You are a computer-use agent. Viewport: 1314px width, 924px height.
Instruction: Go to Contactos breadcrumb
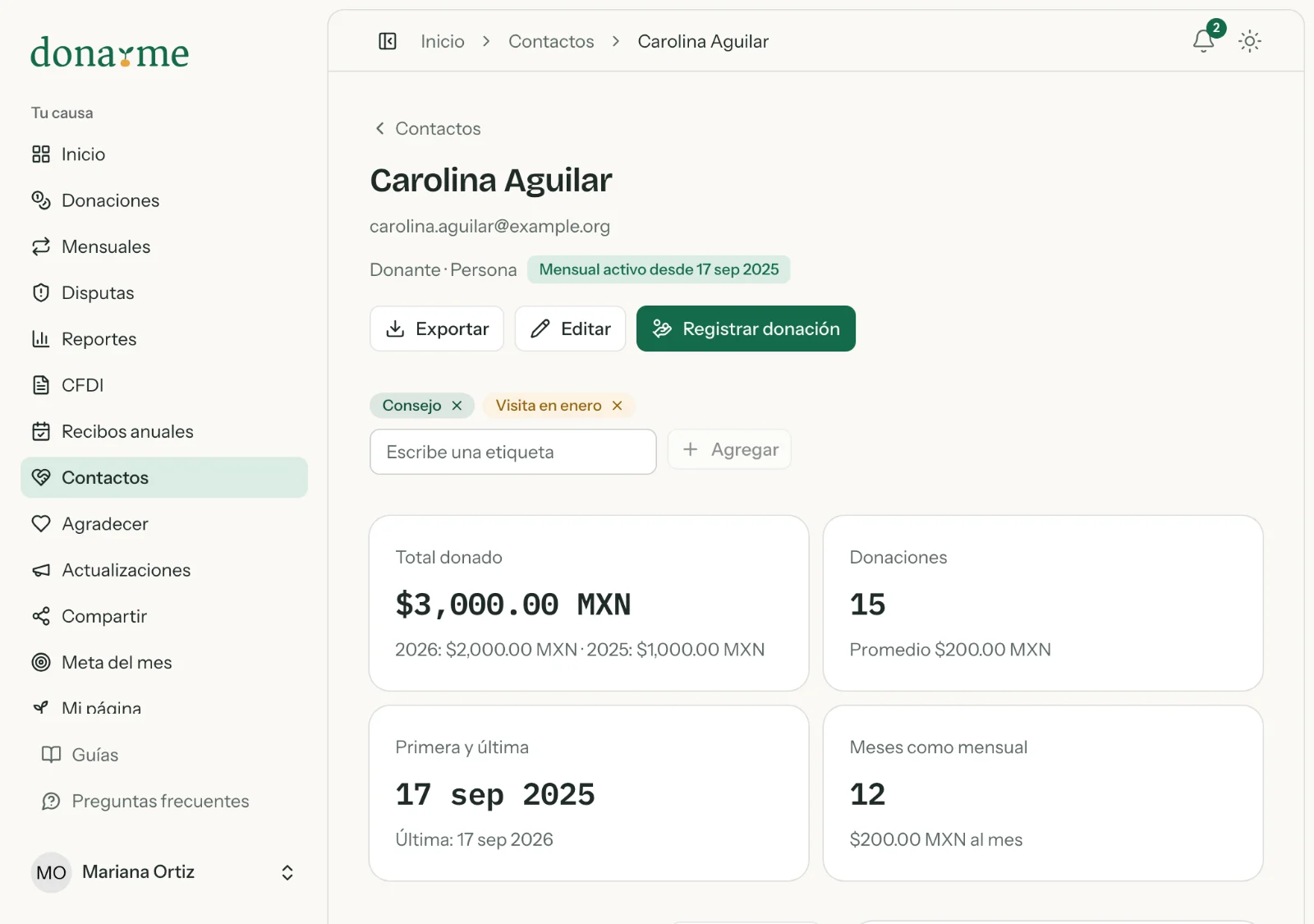tap(551, 41)
